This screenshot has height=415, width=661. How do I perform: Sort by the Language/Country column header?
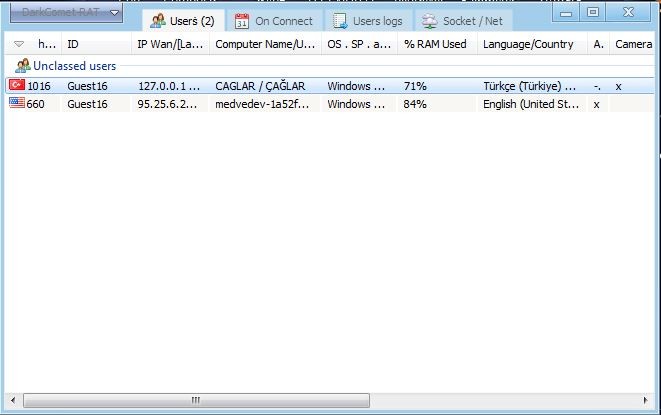pyautogui.click(x=532, y=44)
